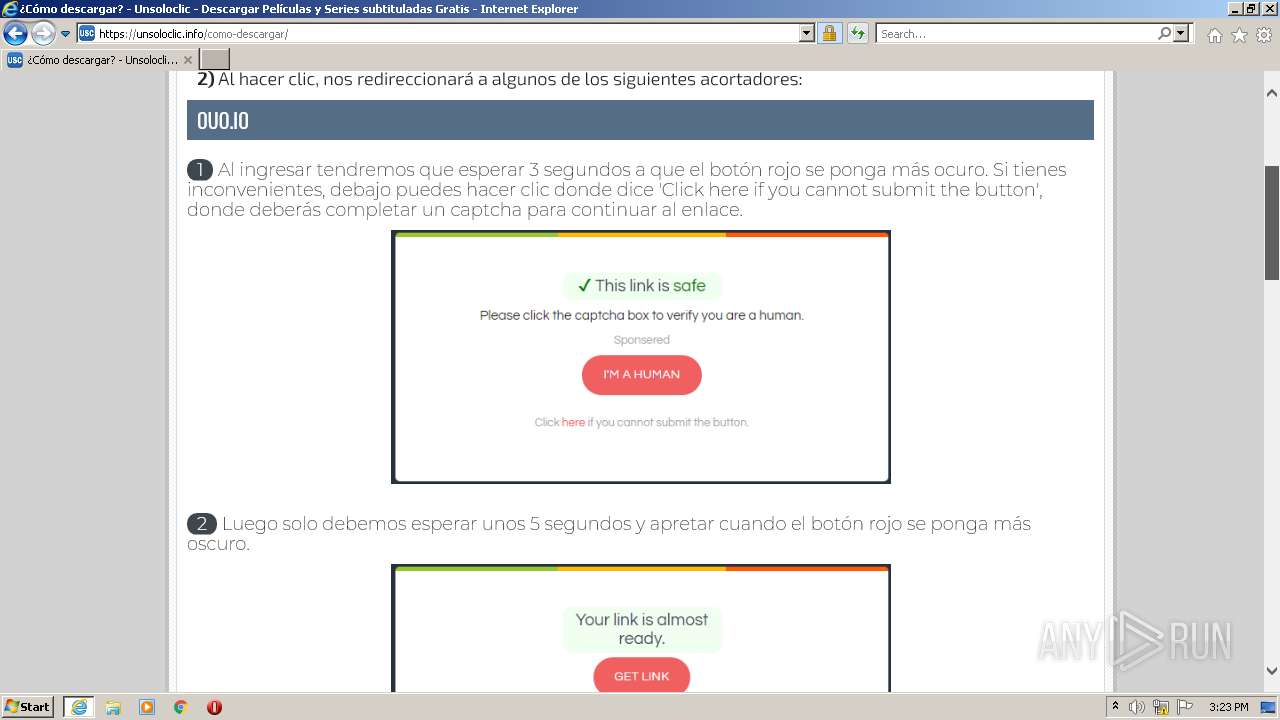This screenshot has height=720, width=1280.
Task: Click the 'GET LINK' button image
Action: pos(641,675)
